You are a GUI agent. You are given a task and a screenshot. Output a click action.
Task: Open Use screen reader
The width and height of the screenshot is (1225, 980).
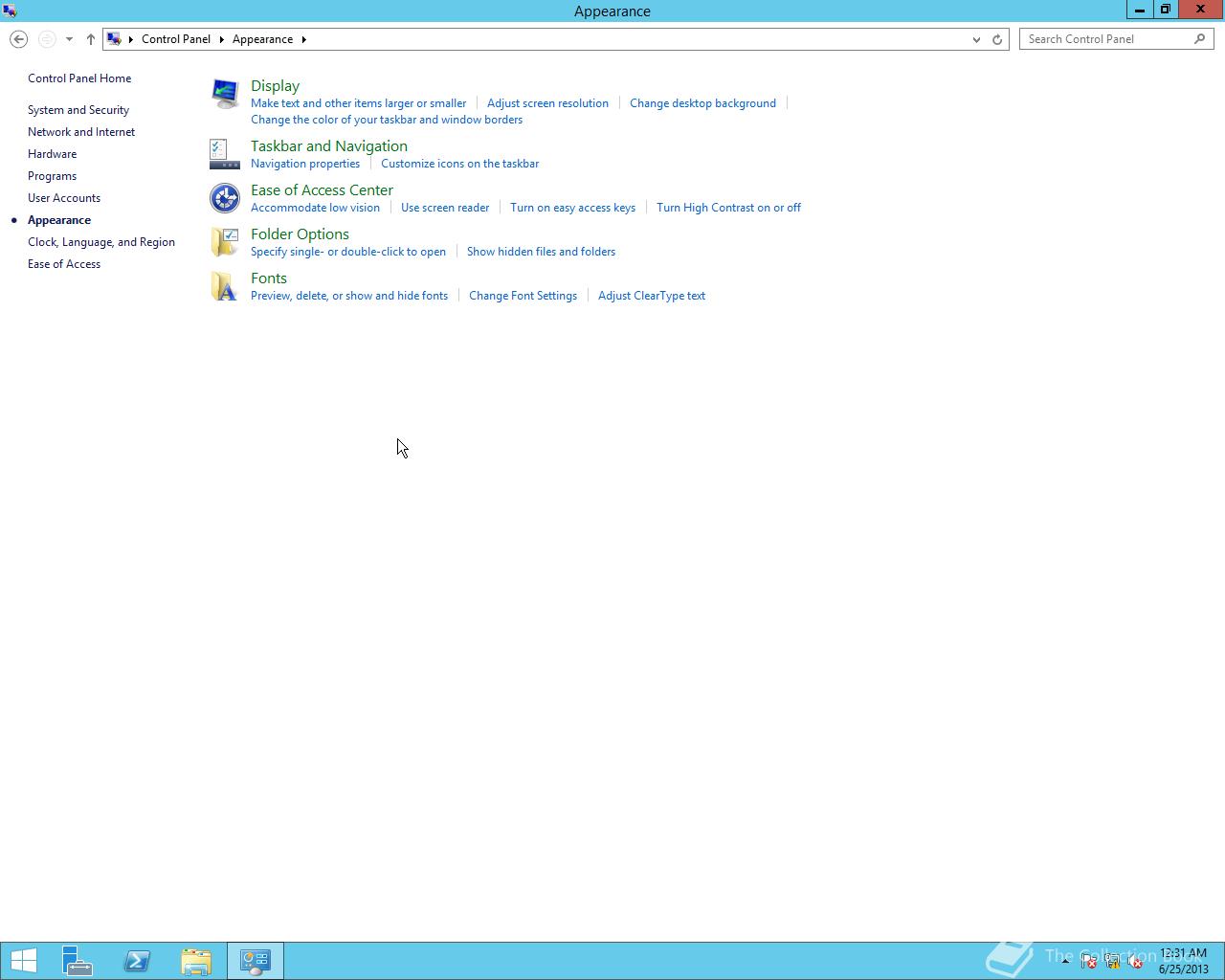tap(445, 208)
